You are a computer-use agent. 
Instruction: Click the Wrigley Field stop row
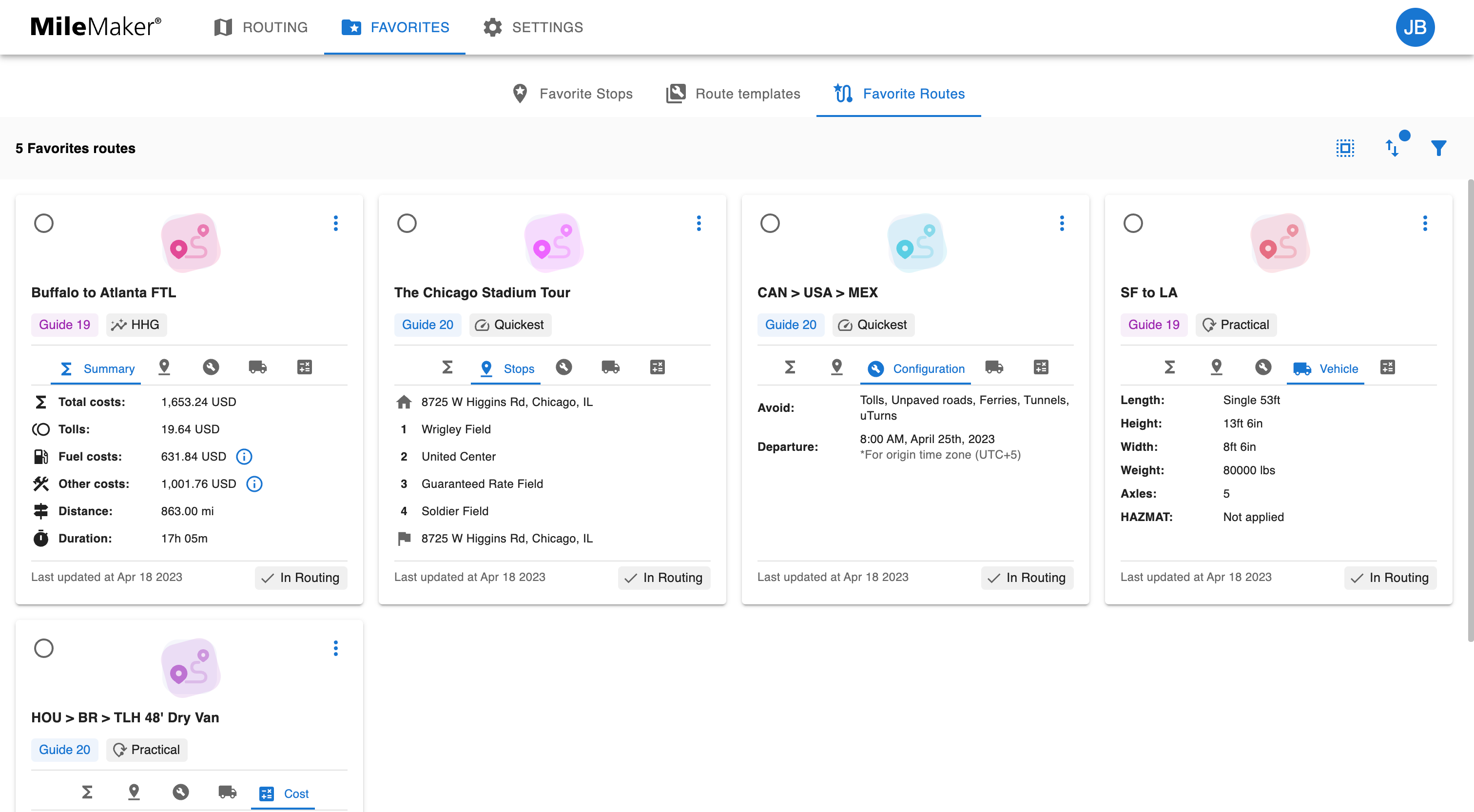pyautogui.click(x=552, y=429)
